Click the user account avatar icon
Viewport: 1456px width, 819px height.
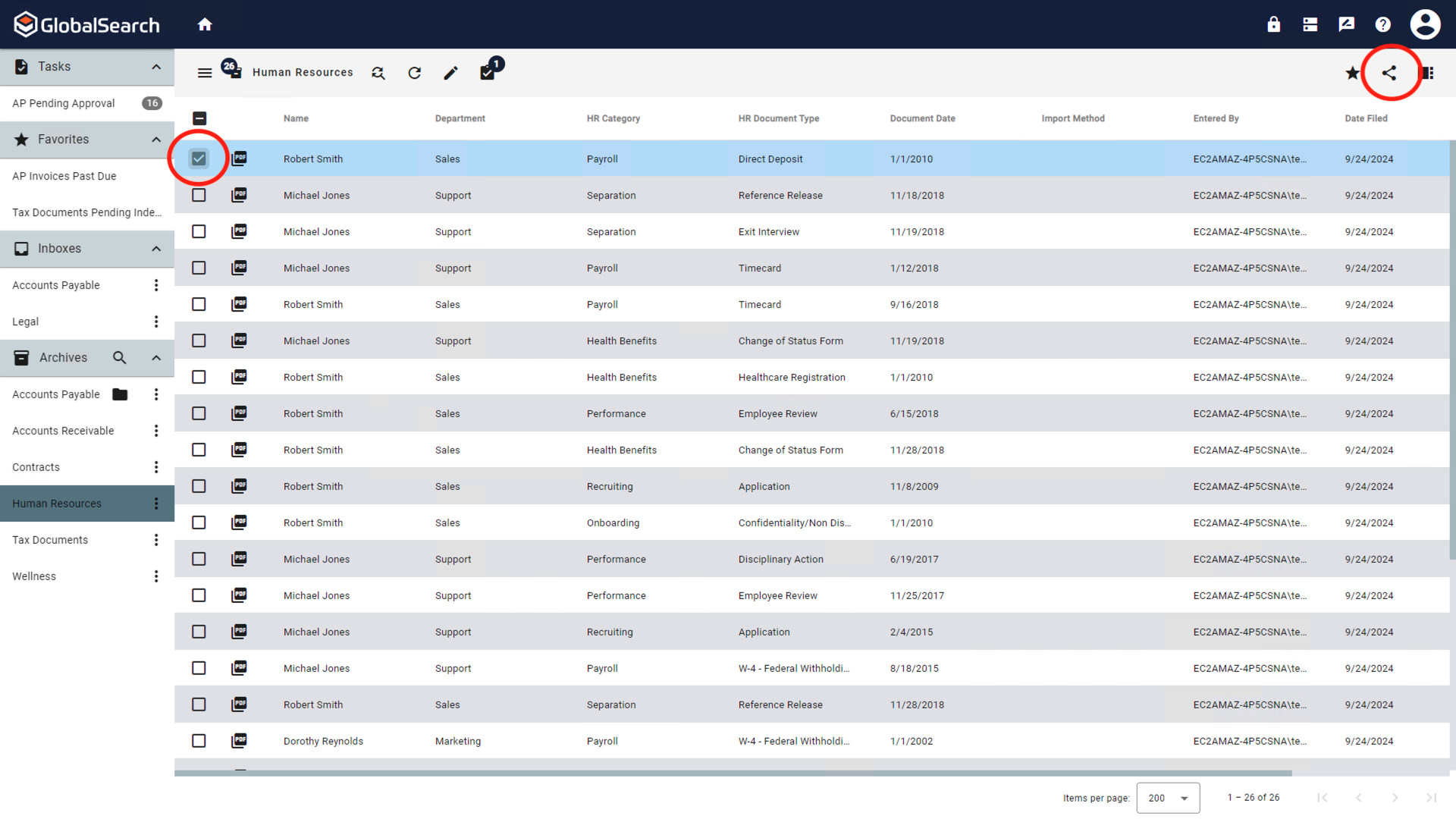(x=1425, y=24)
